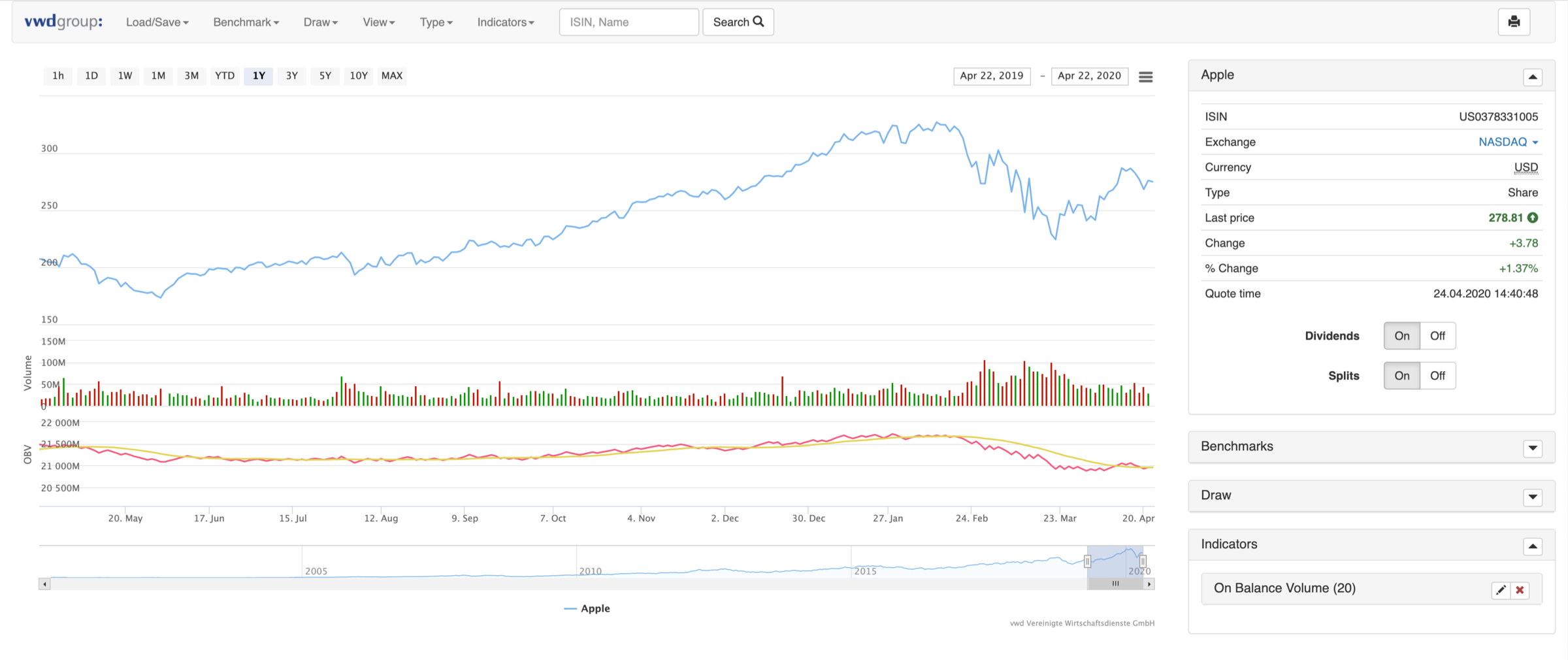Screen dimensions: 1568x660
Task: Enable the Dividends On option
Action: [1401, 335]
